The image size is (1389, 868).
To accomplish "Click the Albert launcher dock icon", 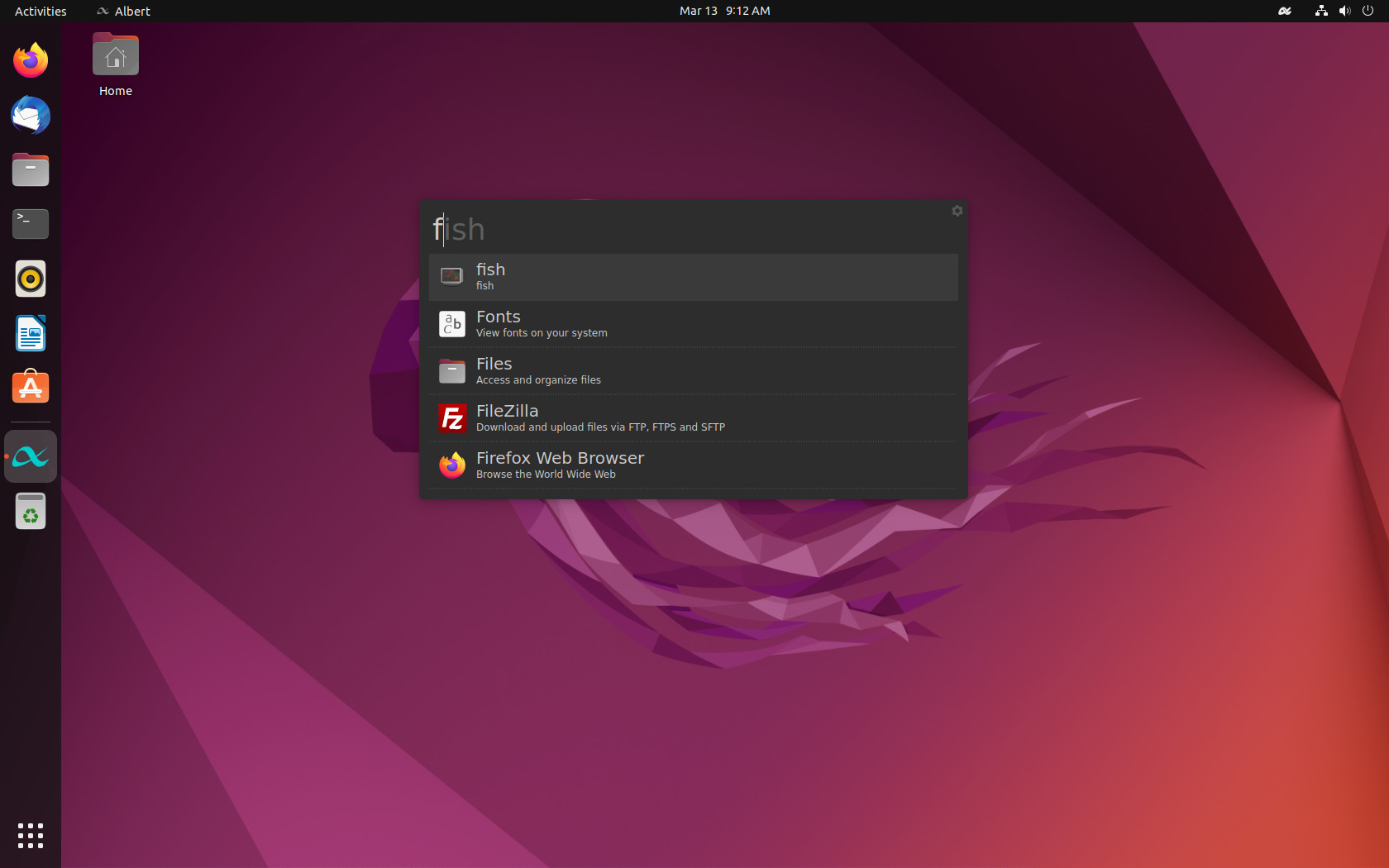I will pos(31,456).
